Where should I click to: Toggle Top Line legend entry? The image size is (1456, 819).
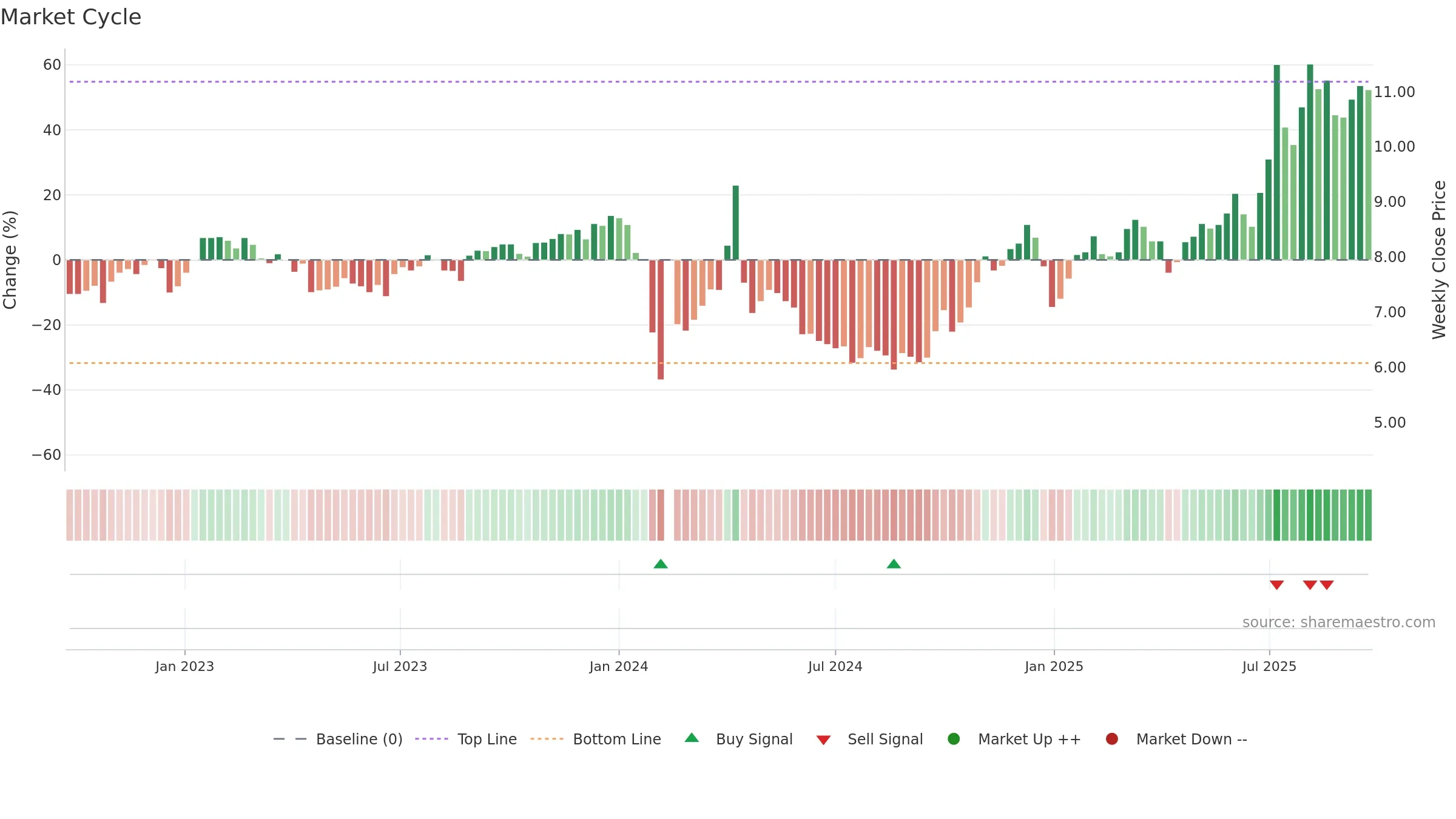[466, 739]
